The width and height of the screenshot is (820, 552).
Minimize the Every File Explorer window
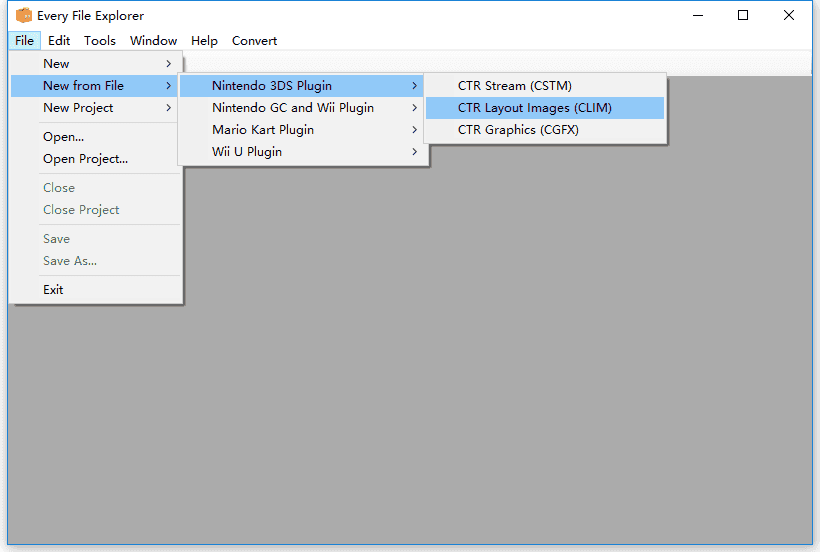pyautogui.click(x=698, y=16)
